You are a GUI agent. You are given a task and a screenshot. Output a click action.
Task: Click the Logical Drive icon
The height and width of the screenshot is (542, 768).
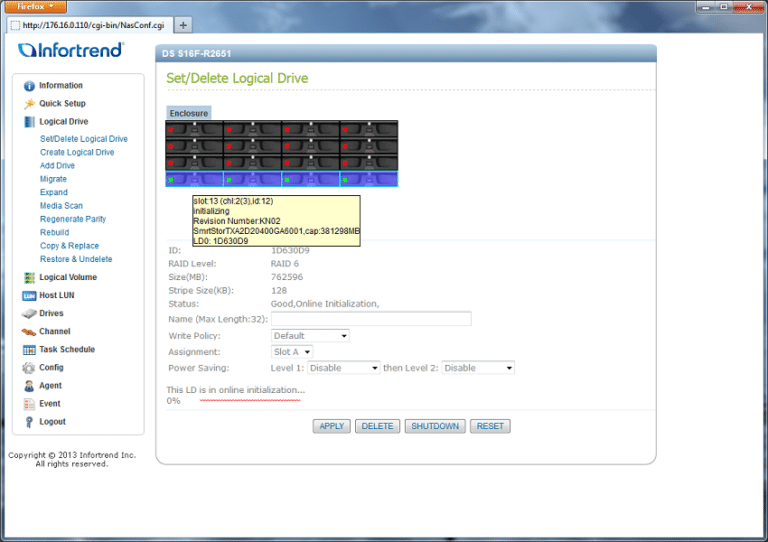(x=29, y=122)
